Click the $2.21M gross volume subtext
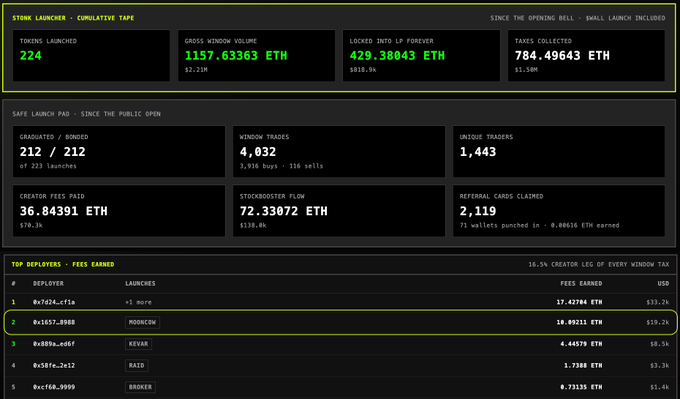This screenshot has height=399, width=680. pyautogui.click(x=196, y=70)
